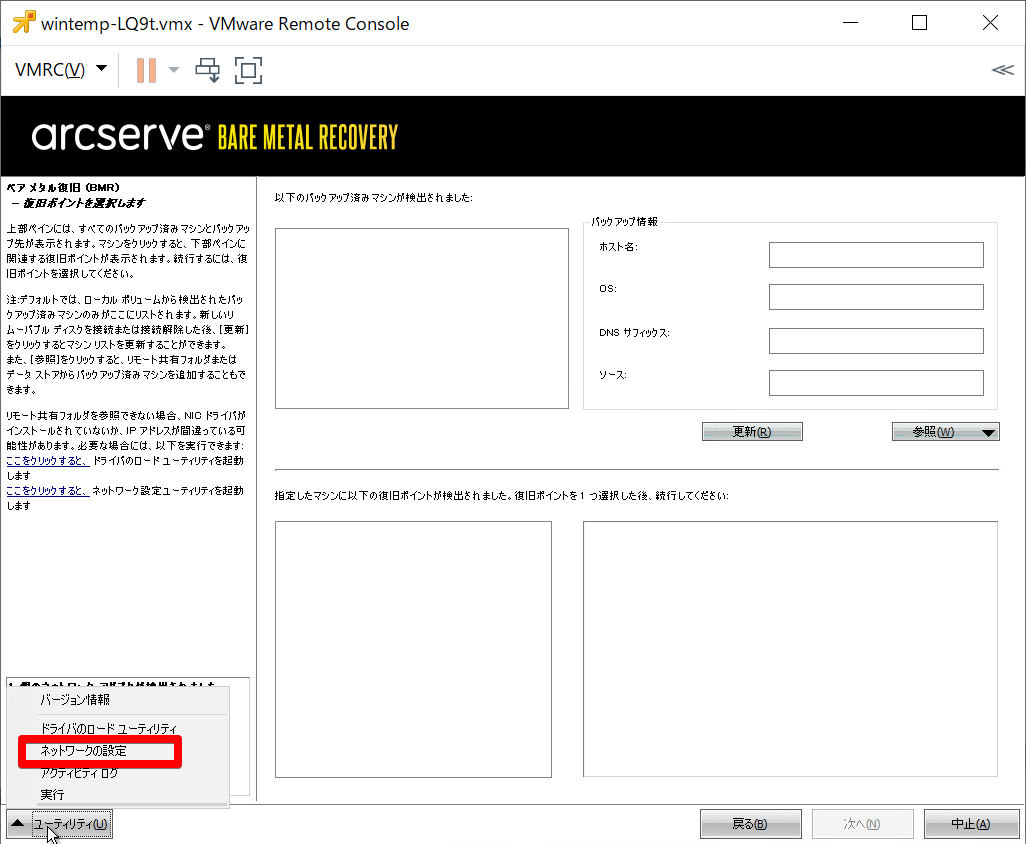
Task: Toggle full screen mode icon
Action: coord(249,70)
